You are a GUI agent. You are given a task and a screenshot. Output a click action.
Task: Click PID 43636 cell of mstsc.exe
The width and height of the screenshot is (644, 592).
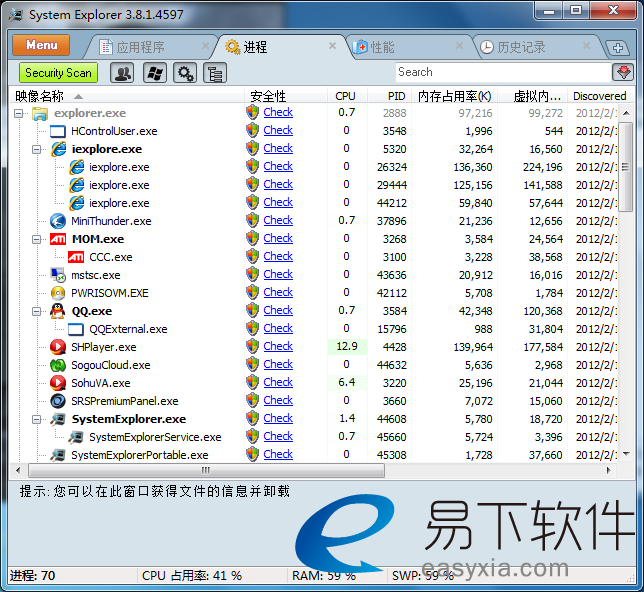point(392,275)
